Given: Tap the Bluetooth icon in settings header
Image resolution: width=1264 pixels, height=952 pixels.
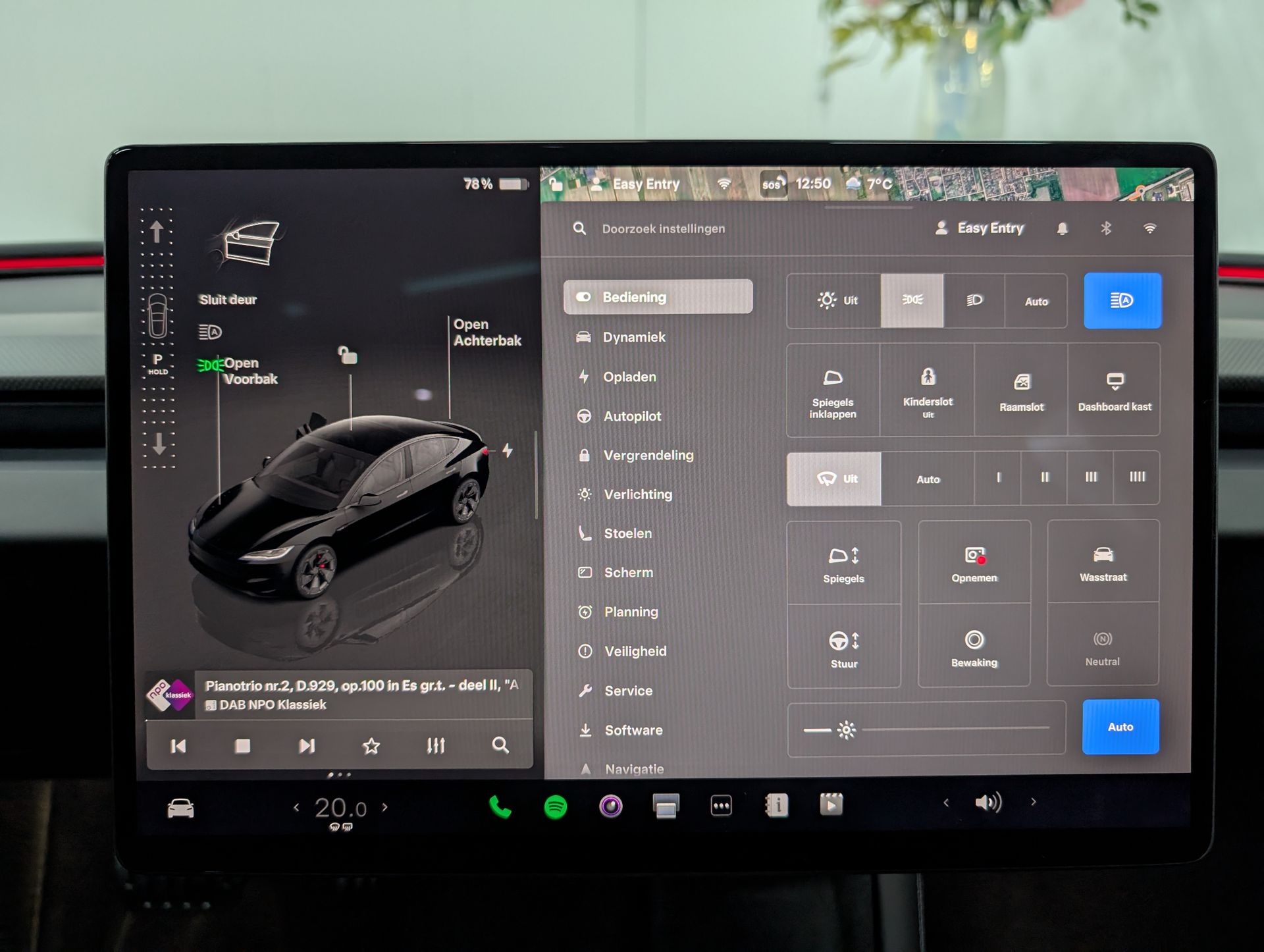Looking at the screenshot, I should (x=1106, y=228).
